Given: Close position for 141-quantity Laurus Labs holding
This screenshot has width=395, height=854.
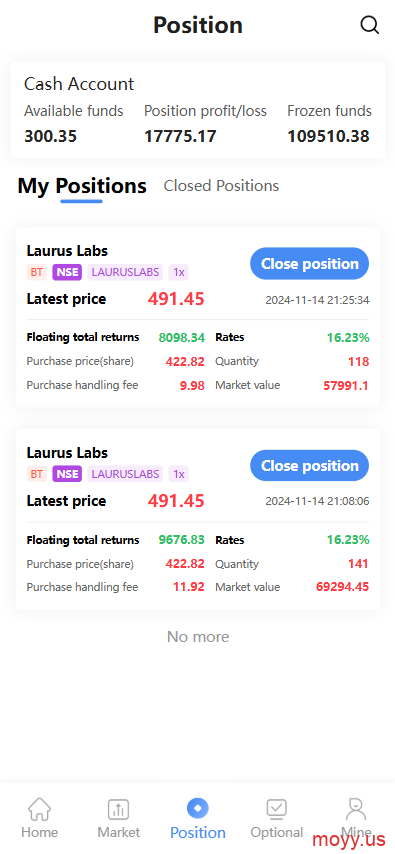Looking at the screenshot, I should [x=309, y=466].
